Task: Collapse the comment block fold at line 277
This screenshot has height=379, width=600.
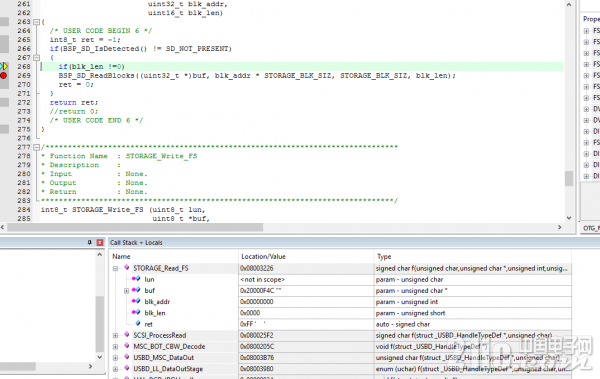Action: point(36,147)
